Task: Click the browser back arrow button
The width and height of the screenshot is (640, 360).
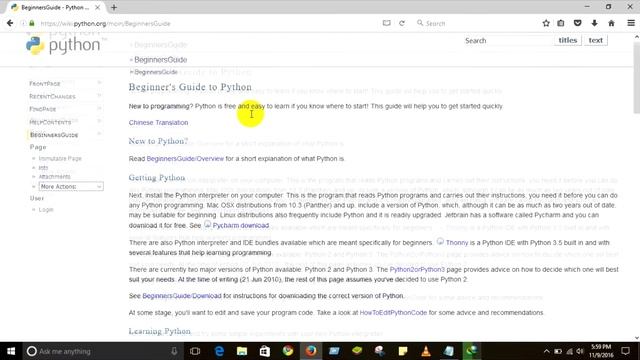Action: coord(10,23)
